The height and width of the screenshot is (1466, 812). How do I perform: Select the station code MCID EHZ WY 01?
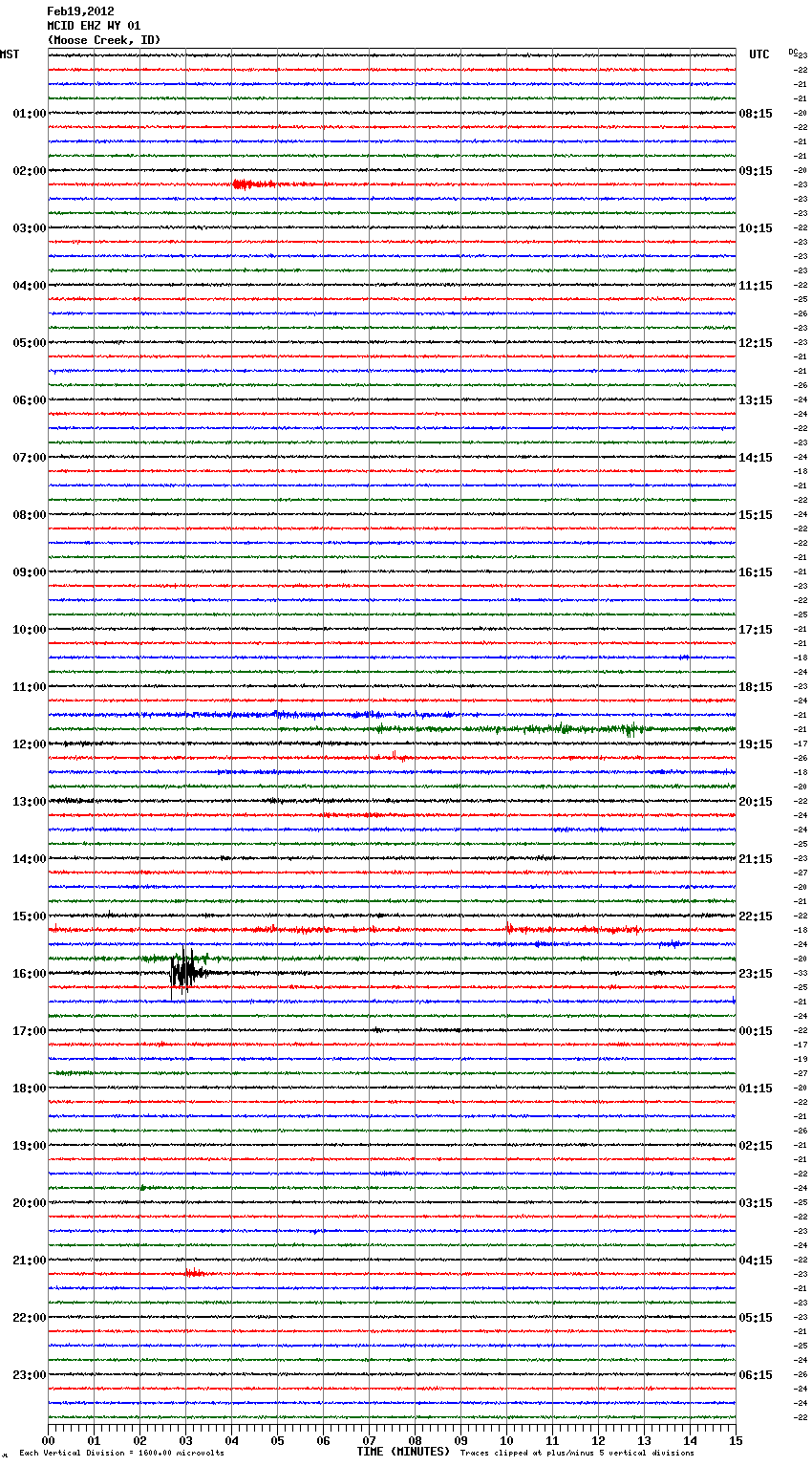click(x=94, y=26)
